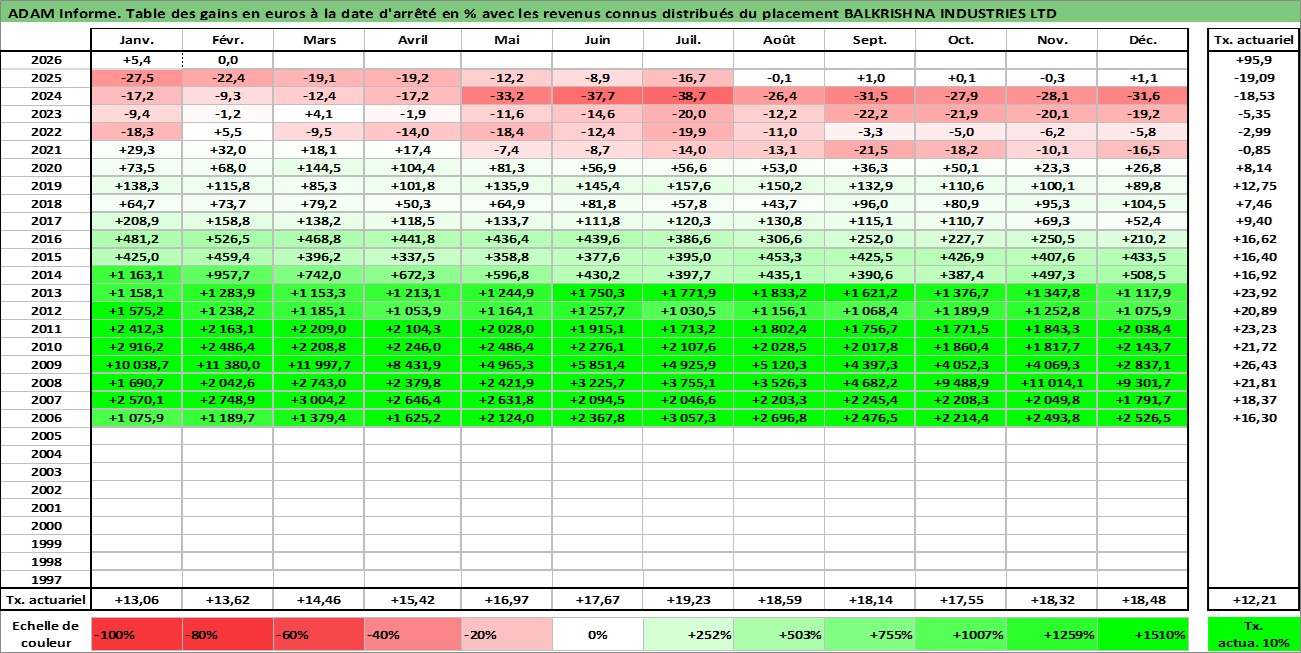Click the +10 038,7 cell for January 2009
Image resolution: width=1301 pixels, height=653 pixels.
(136, 365)
